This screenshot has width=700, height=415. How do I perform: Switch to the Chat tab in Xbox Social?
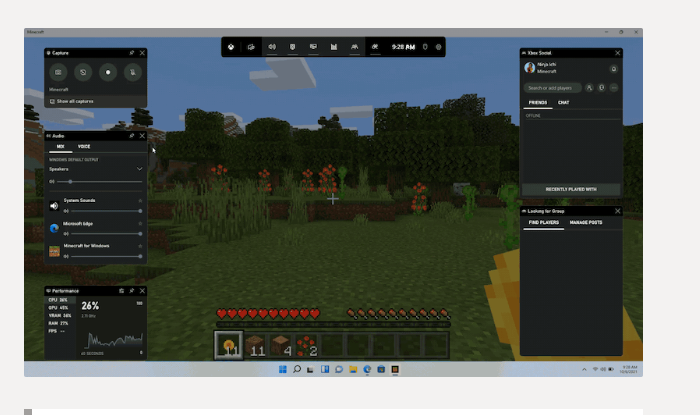pos(564,102)
